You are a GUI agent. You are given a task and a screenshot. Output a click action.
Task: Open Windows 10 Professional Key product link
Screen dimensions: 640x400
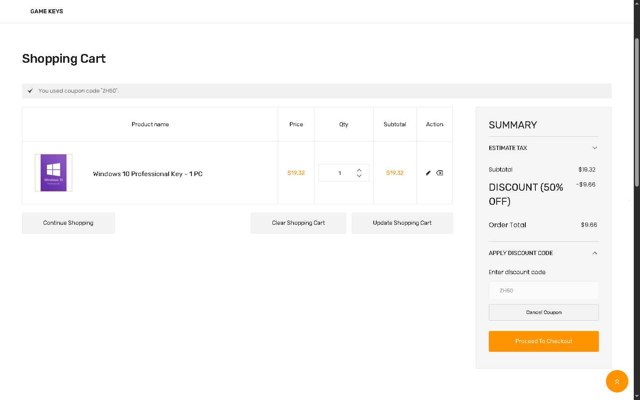click(148, 174)
